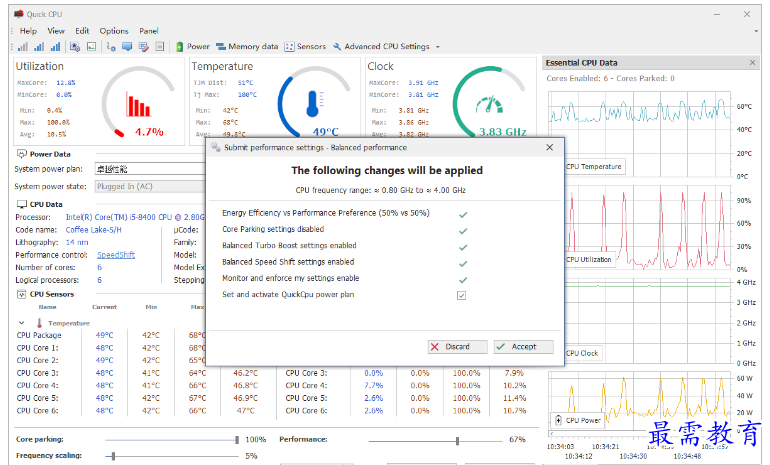Screen dimensions: 770x465
Task: Click the CPU Temperature graph label
Action: pyautogui.click(x=594, y=166)
